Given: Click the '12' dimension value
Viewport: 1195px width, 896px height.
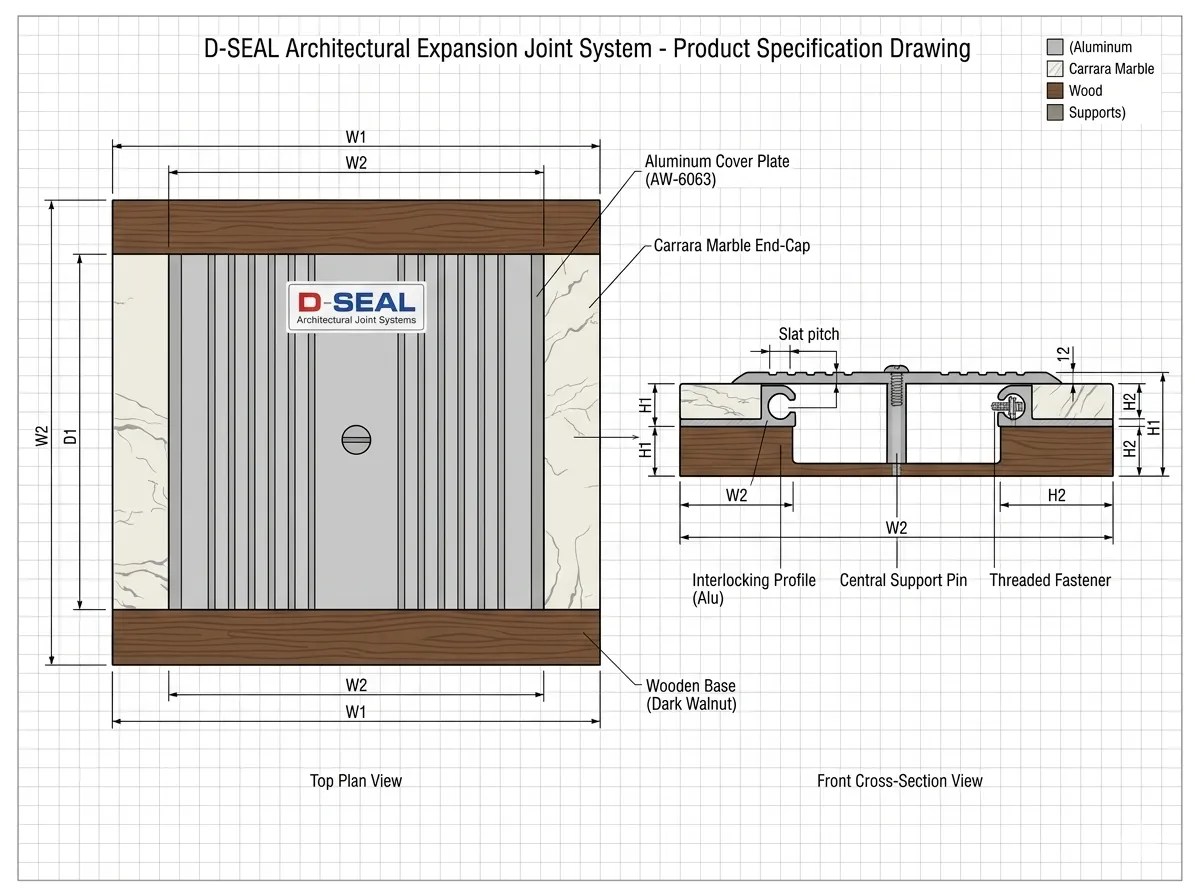Looking at the screenshot, I should pyautogui.click(x=1064, y=354).
